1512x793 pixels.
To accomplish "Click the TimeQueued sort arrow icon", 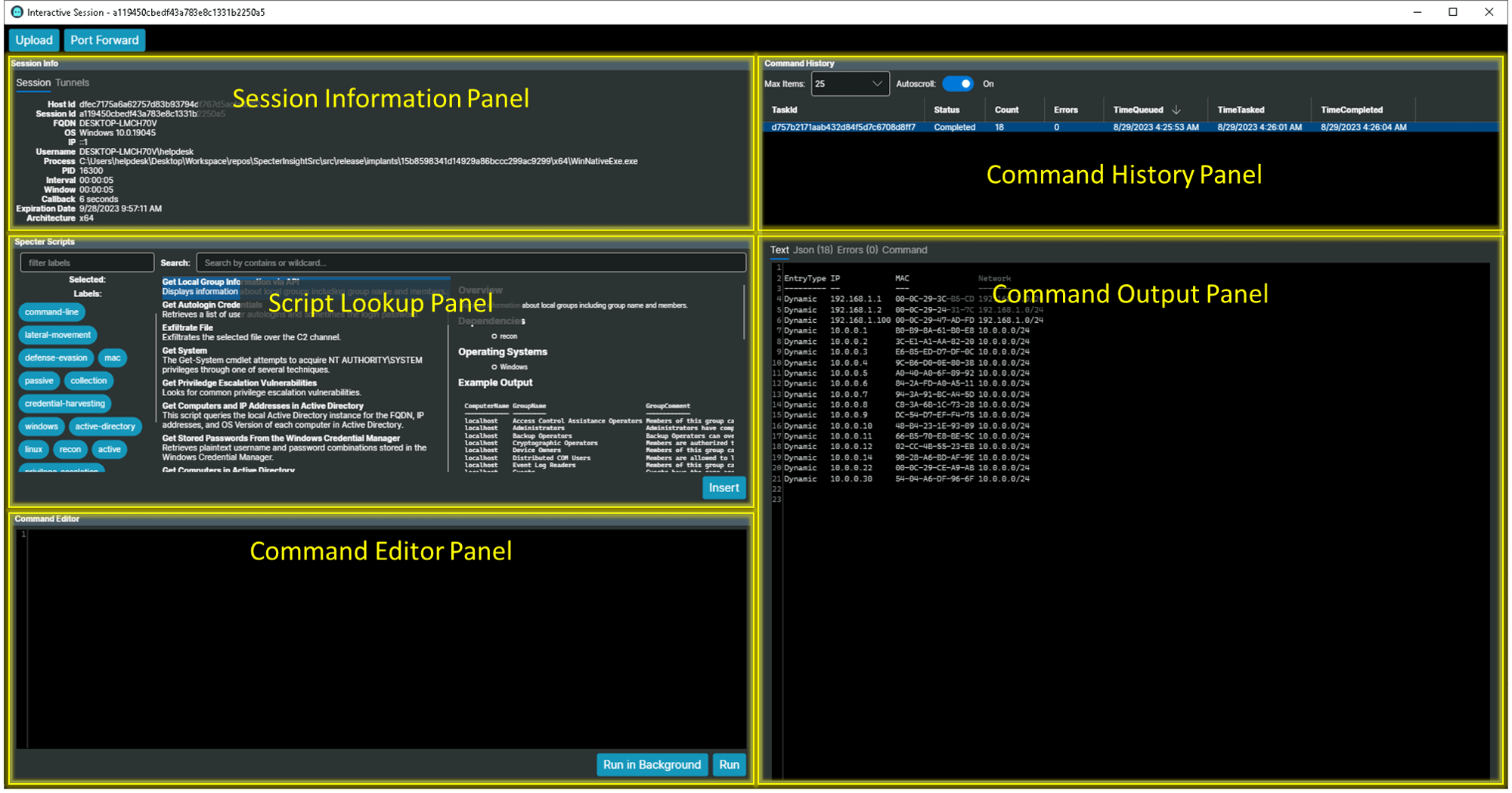I will click(x=1176, y=110).
